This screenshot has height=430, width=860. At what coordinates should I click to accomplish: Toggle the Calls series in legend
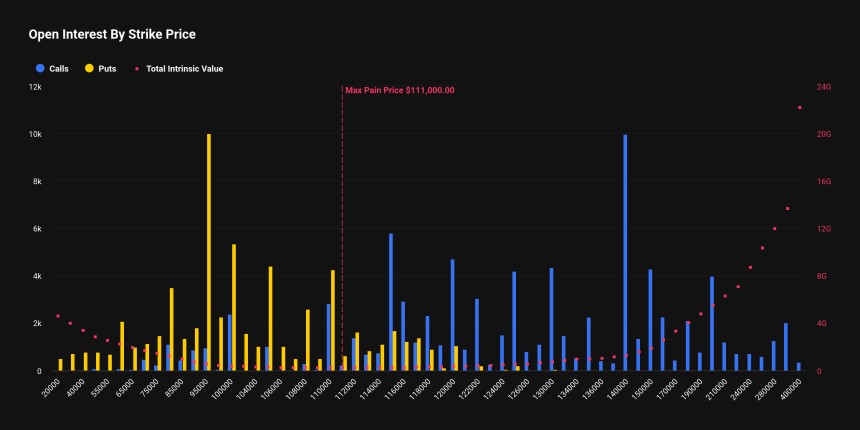pos(58,69)
